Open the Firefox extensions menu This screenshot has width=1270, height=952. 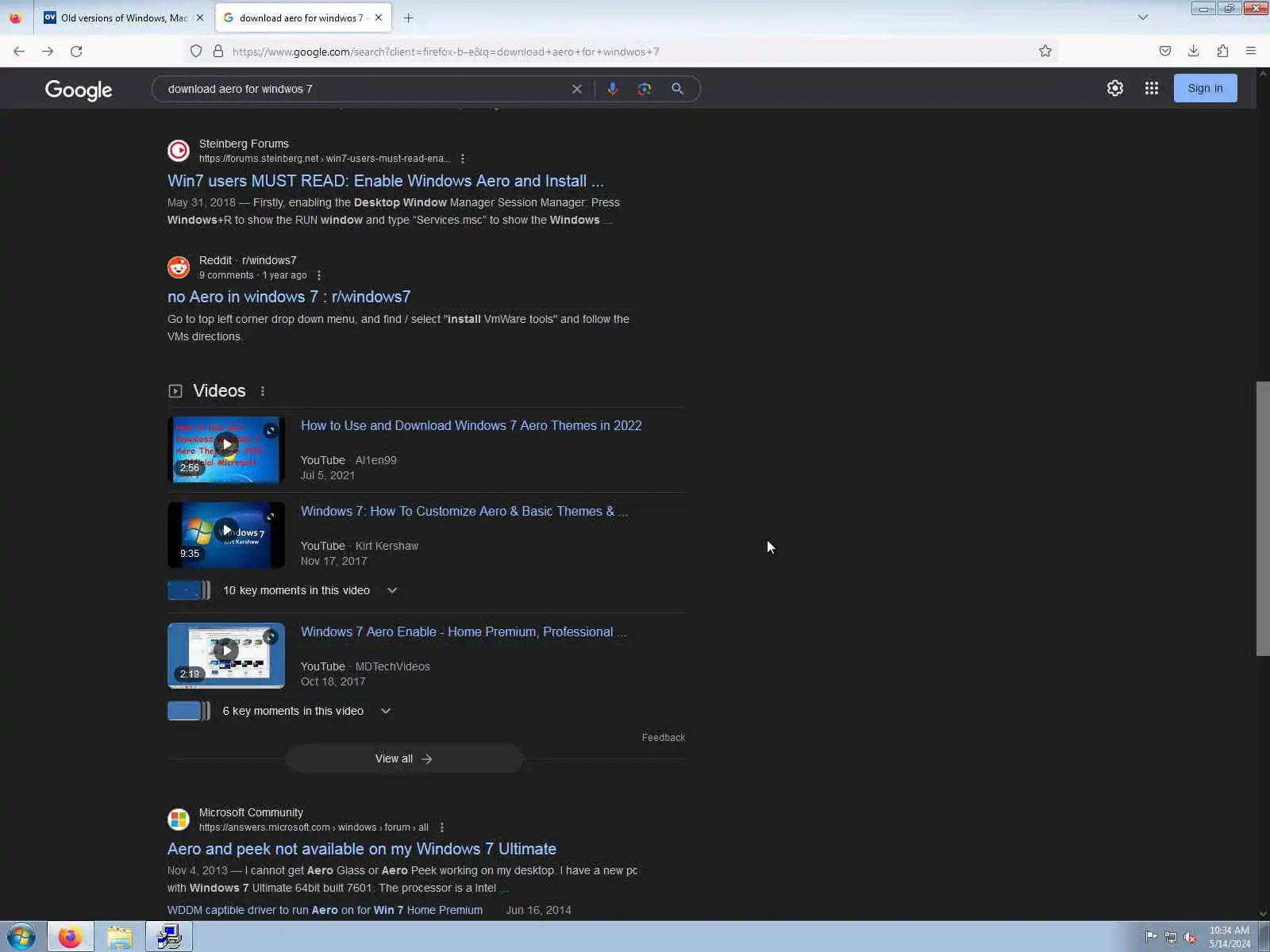click(x=1222, y=52)
